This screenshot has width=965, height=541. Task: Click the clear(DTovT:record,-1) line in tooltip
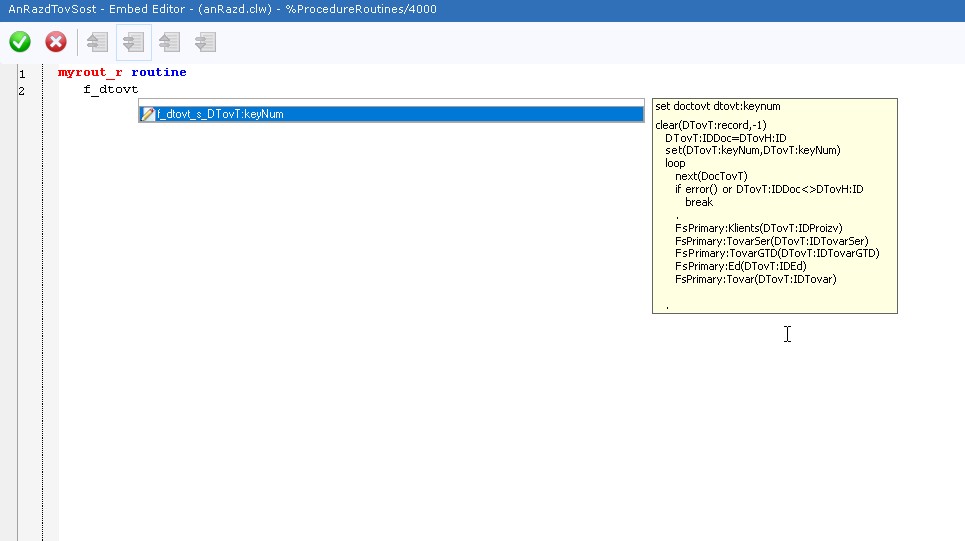pos(710,125)
